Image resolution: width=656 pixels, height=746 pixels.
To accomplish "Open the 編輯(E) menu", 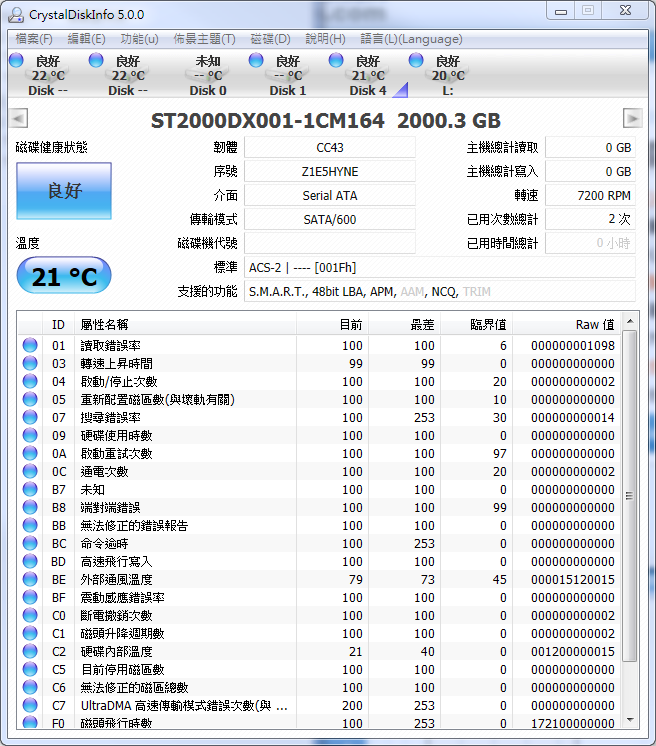I will (87, 39).
